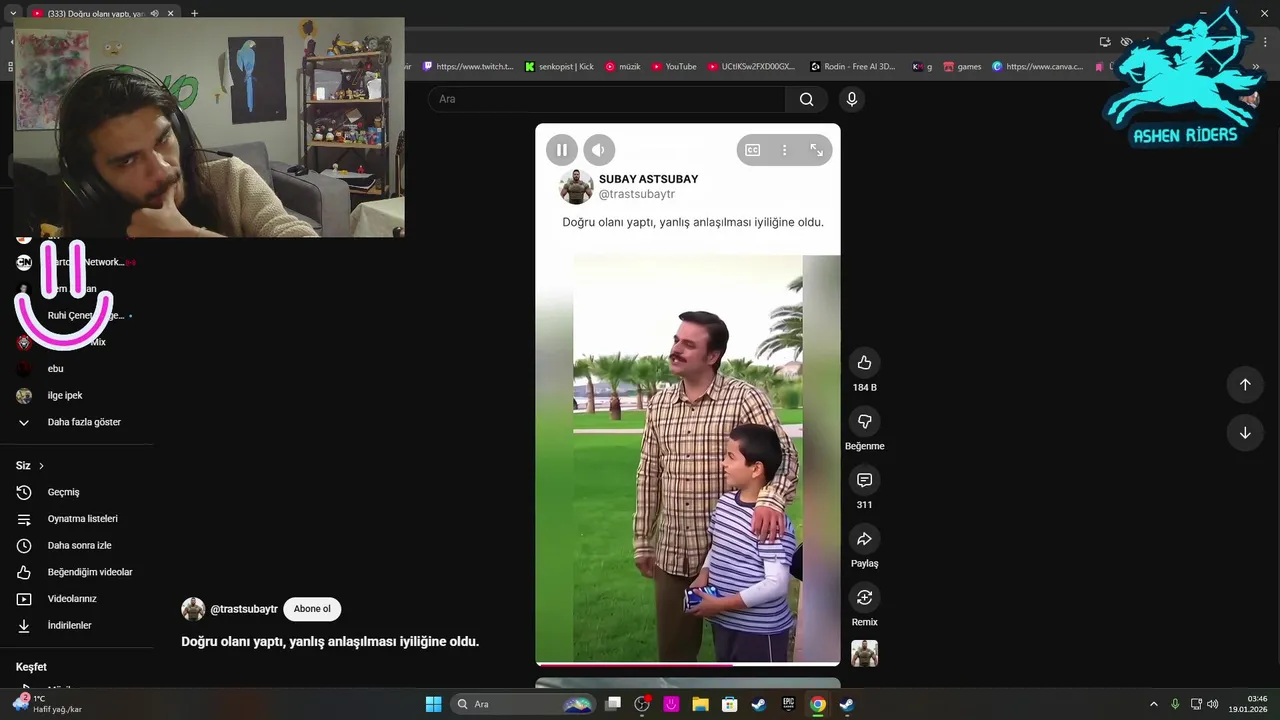Enter fullscreen on the Shorts player
Viewport: 1280px width, 720px height.
click(x=816, y=150)
